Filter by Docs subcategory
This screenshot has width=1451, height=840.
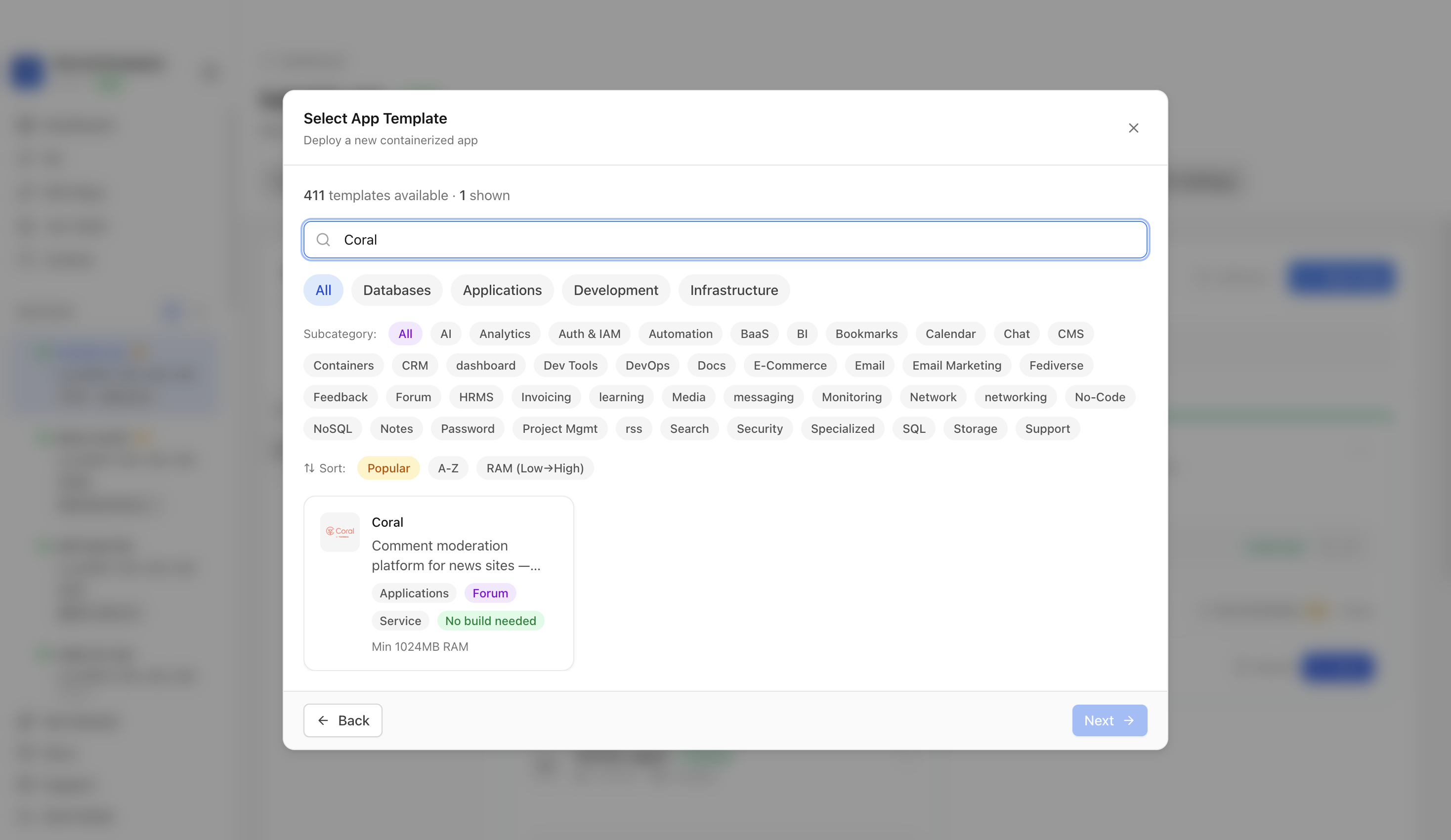tap(712, 366)
